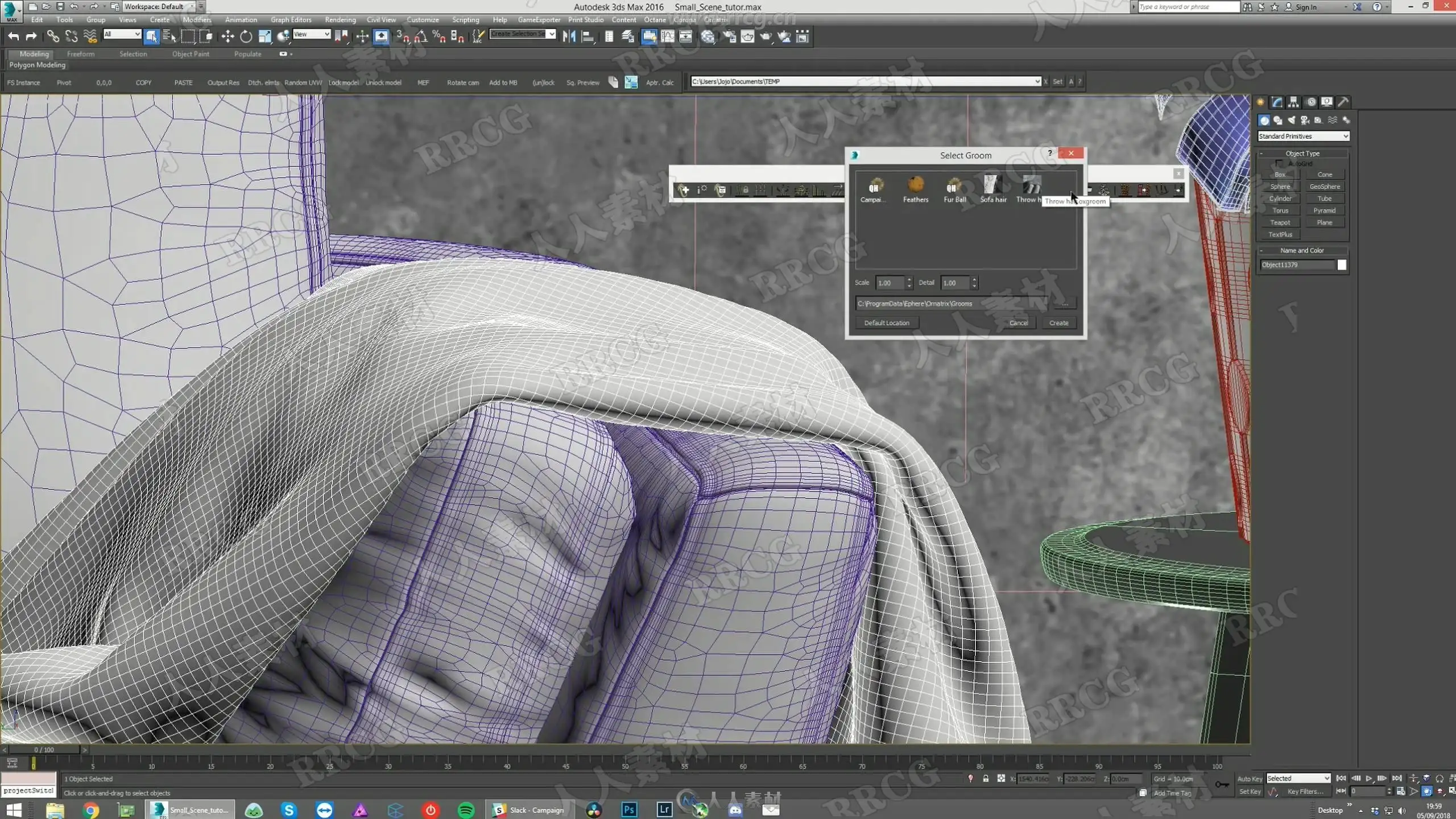
Task: Enable the AutoGrid checkbox
Action: [1279, 164]
